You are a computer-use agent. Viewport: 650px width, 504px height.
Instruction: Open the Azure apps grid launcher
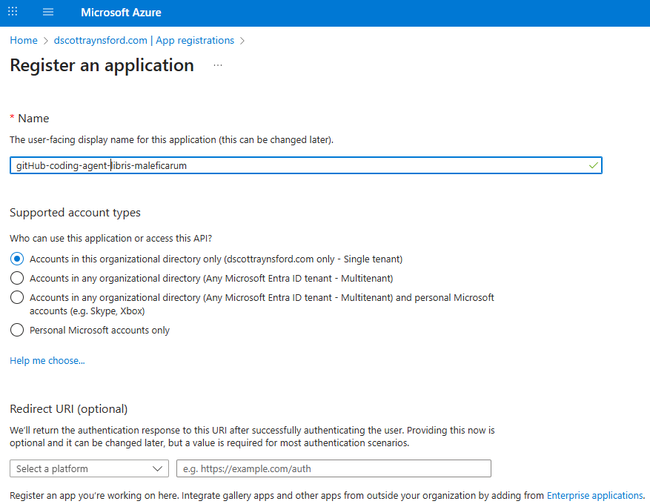[x=13, y=12]
